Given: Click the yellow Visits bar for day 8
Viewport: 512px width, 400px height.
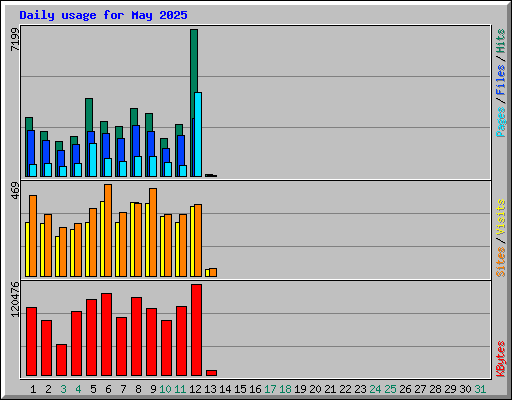Looking at the screenshot, I should tap(132, 239).
